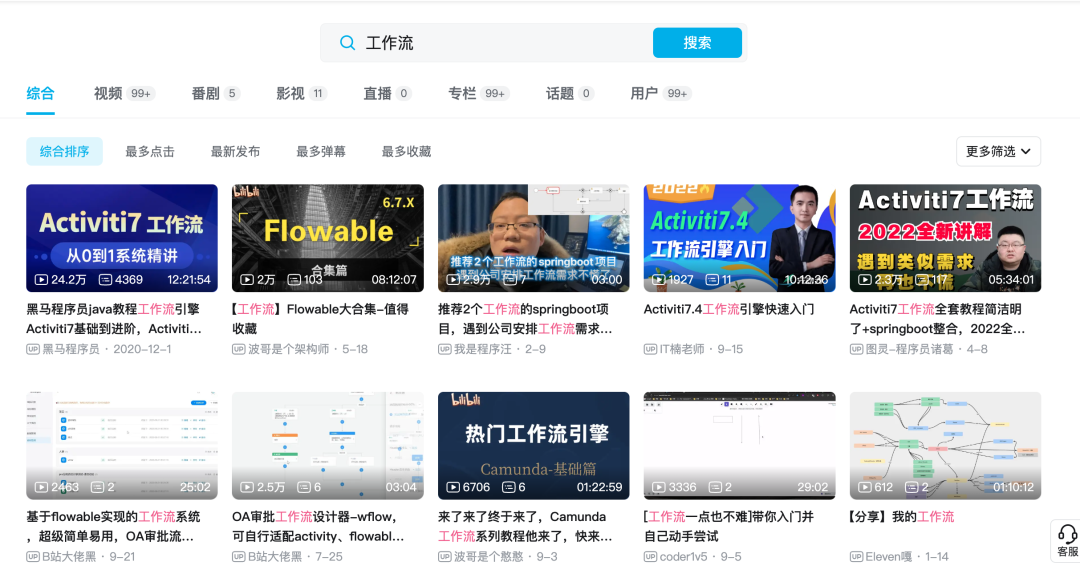The image size is (1080, 570).
Task: Sort results by 最多收藏
Action: click(406, 151)
